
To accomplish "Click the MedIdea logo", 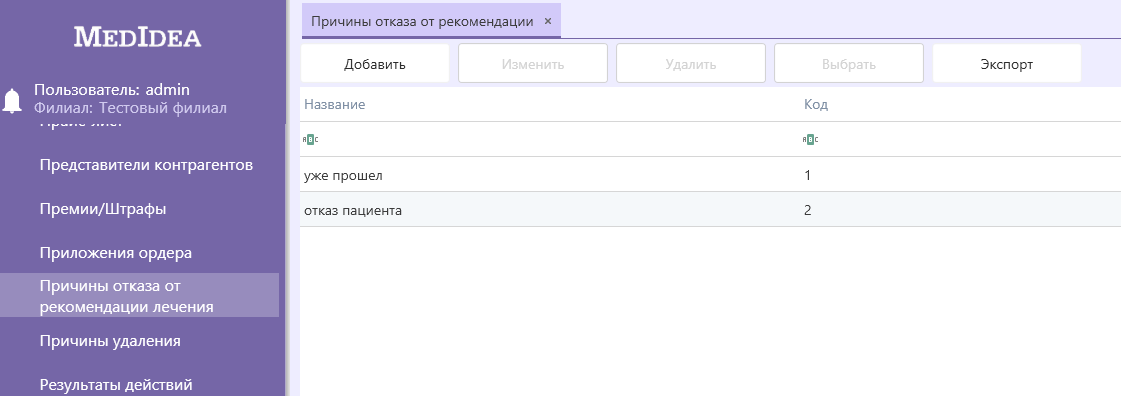I will [137, 36].
